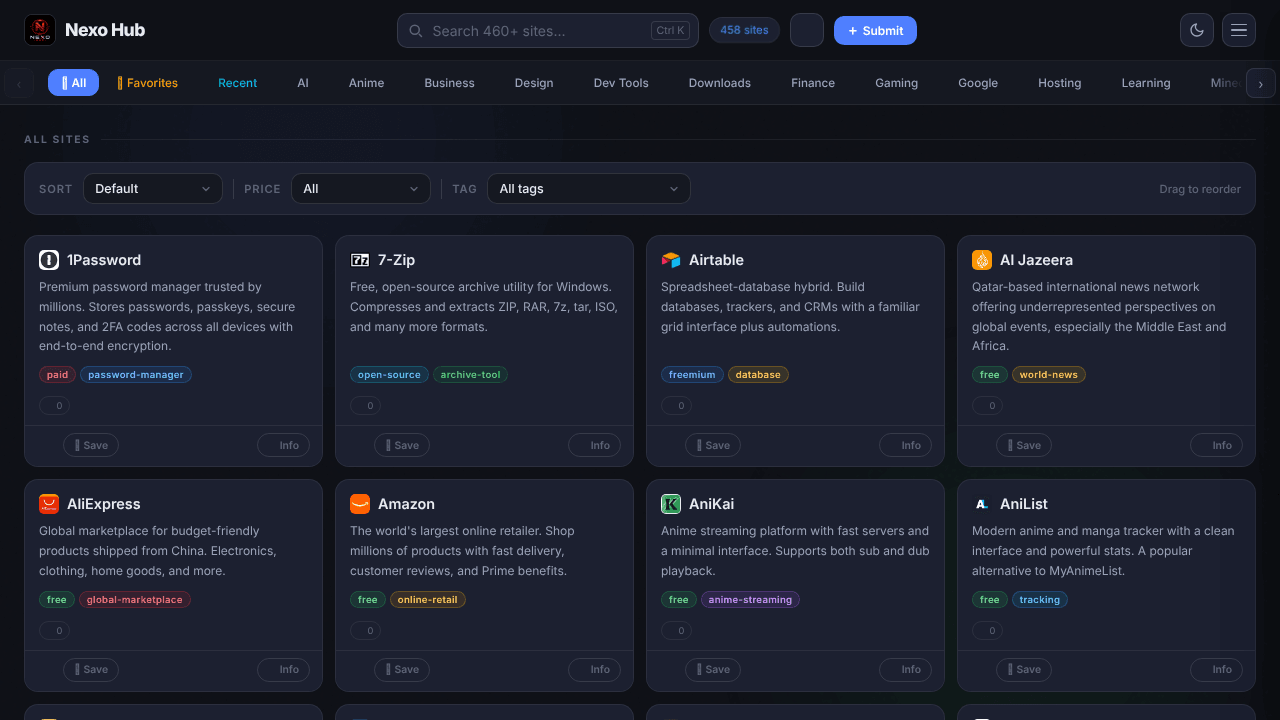Viewport: 1280px width, 720px height.
Task: Click the global-marketplace tag
Action: pyautogui.click(x=135, y=600)
